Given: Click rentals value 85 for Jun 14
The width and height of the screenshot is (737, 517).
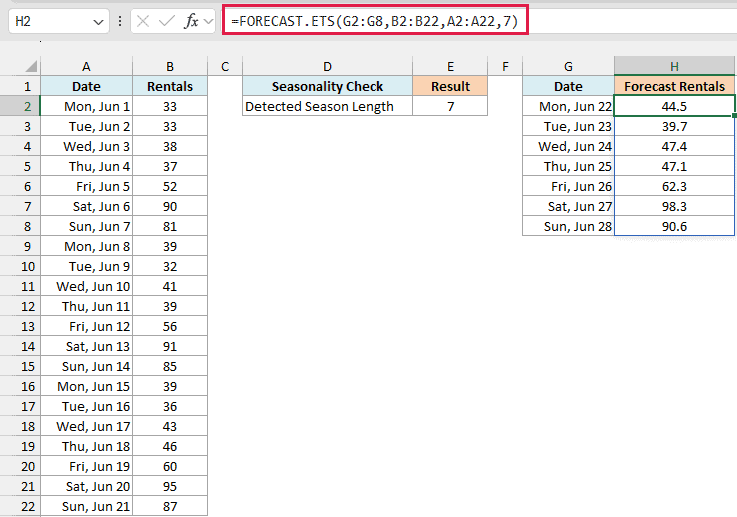Looking at the screenshot, I should point(170,366).
